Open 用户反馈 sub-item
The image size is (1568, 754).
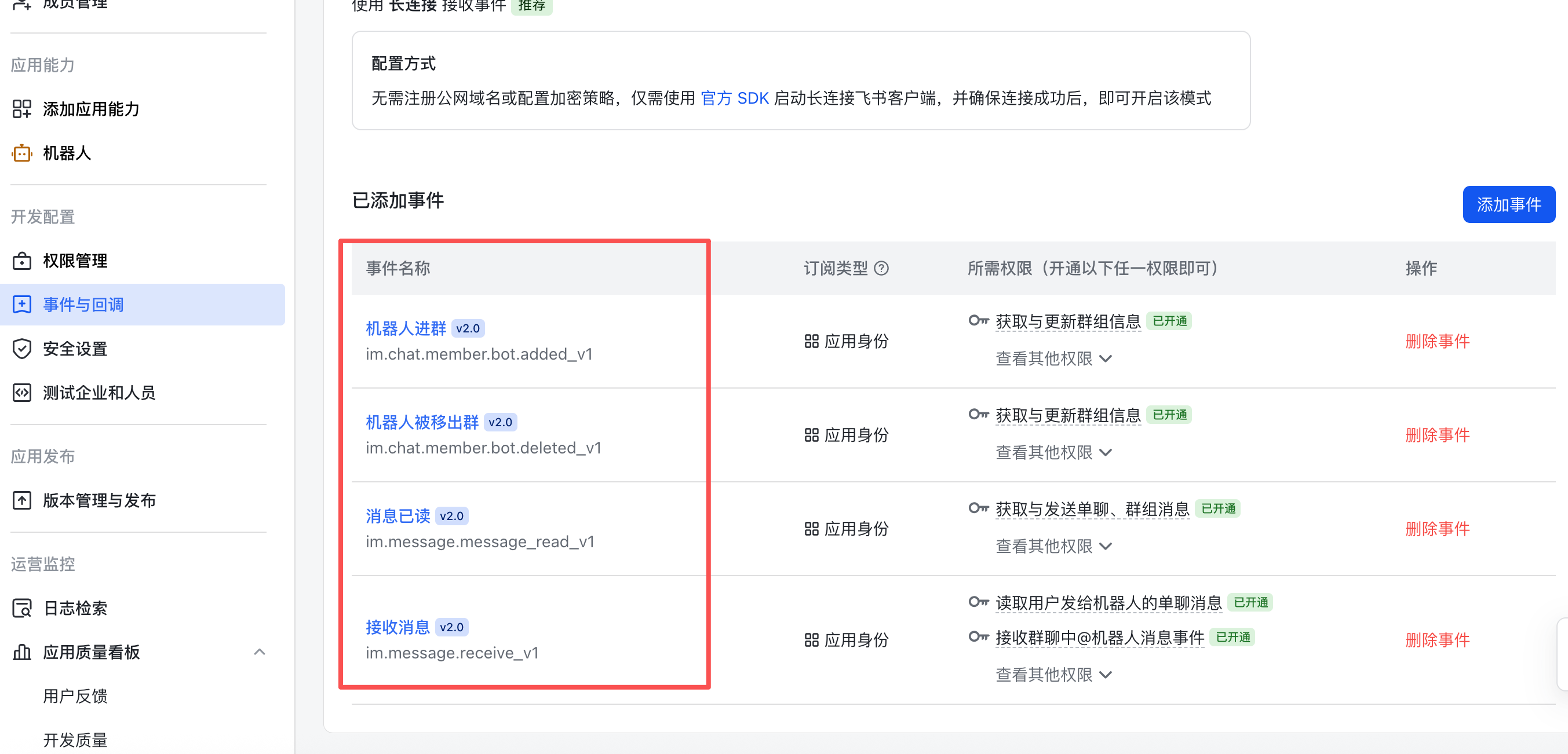tap(75, 696)
